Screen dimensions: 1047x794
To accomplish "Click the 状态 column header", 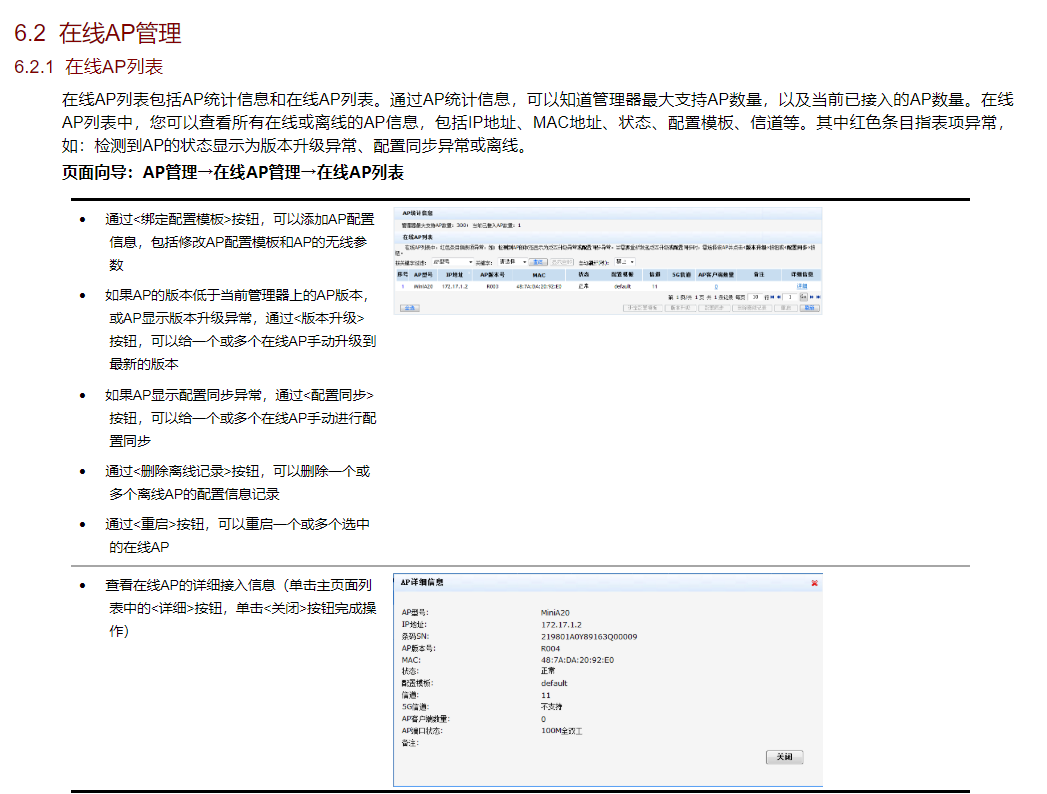I will (584, 274).
